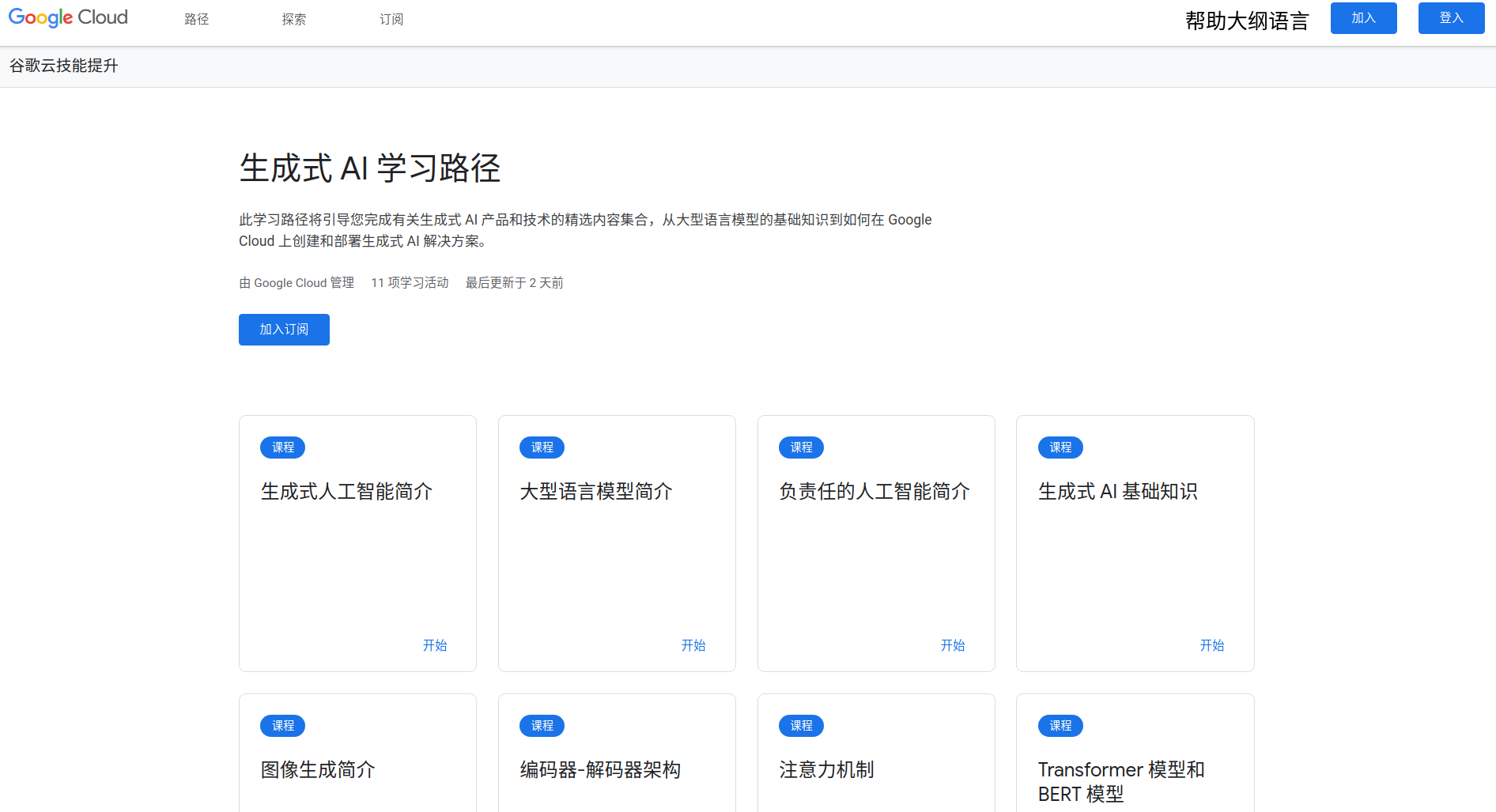Open the 生成式 AI 基础知识 course title

click(1118, 491)
